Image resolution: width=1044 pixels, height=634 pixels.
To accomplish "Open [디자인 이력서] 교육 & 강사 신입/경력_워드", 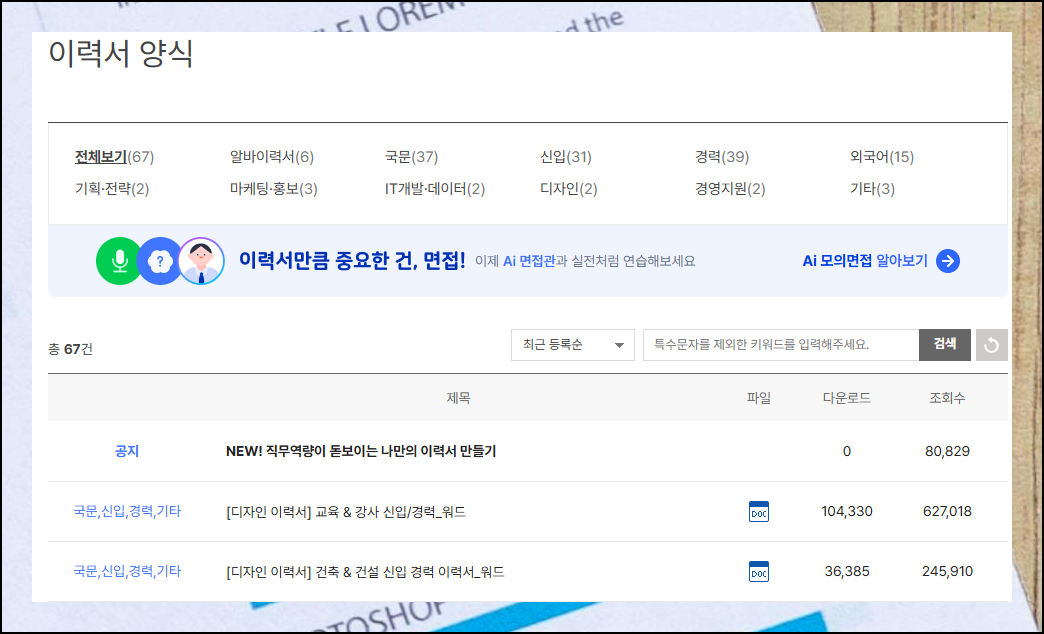I will [346, 511].
